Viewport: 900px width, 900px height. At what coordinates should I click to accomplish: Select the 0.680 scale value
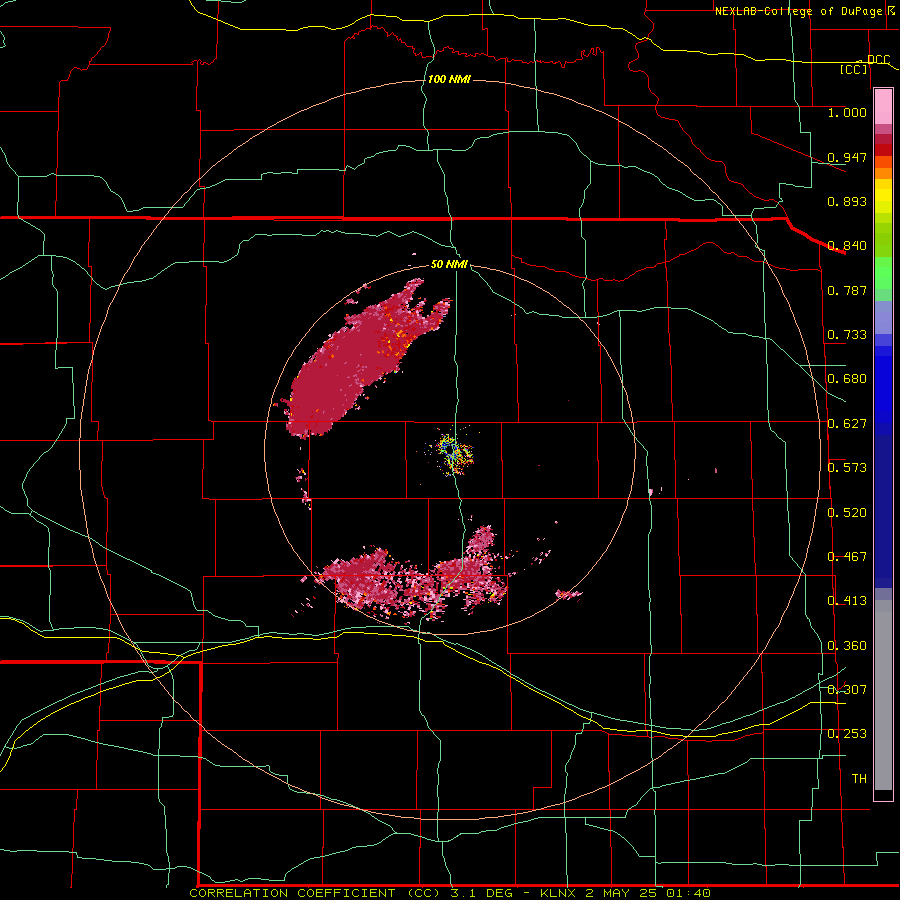[x=847, y=379]
